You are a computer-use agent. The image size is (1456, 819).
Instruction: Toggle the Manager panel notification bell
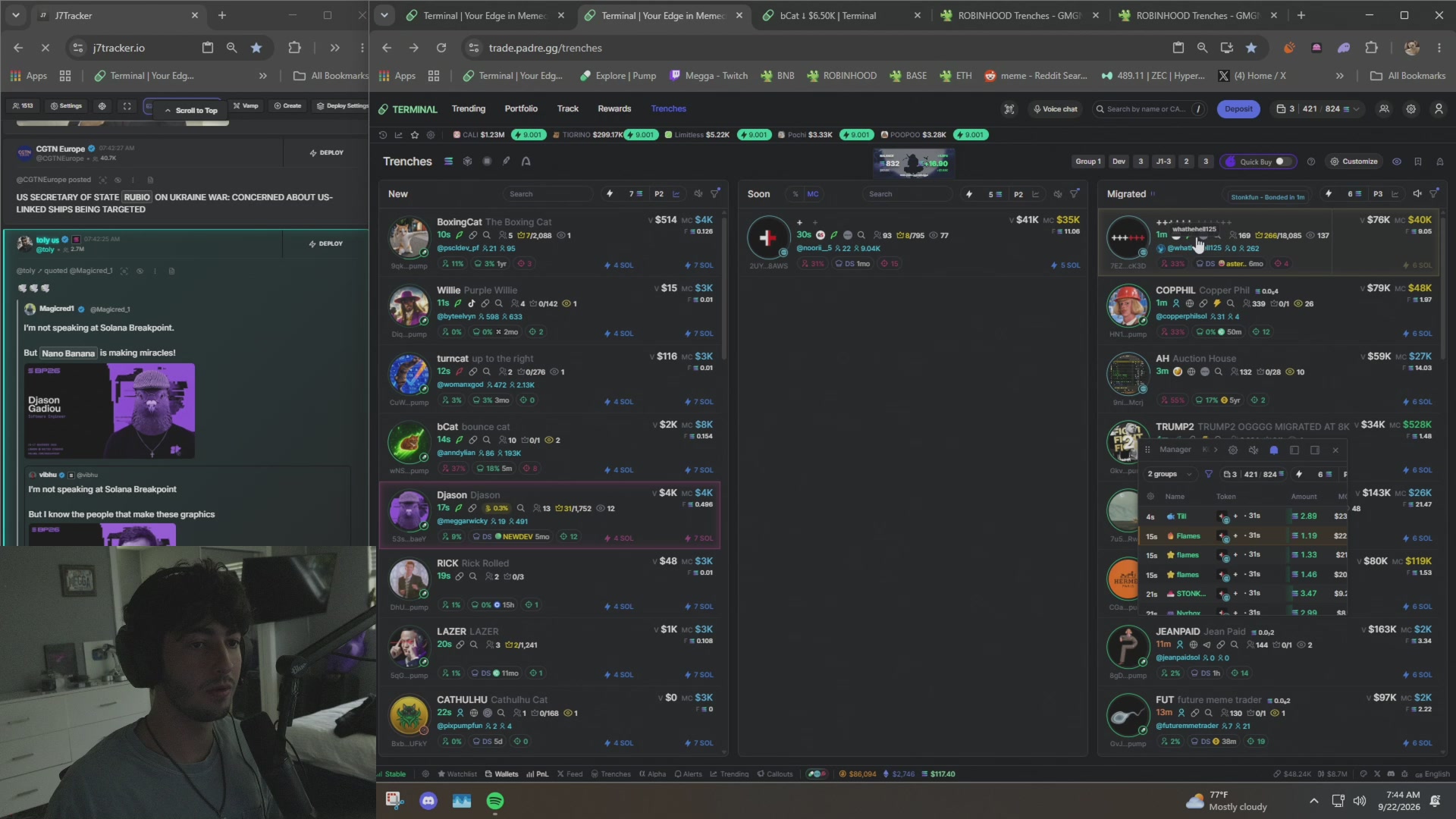click(x=1274, y=450)
